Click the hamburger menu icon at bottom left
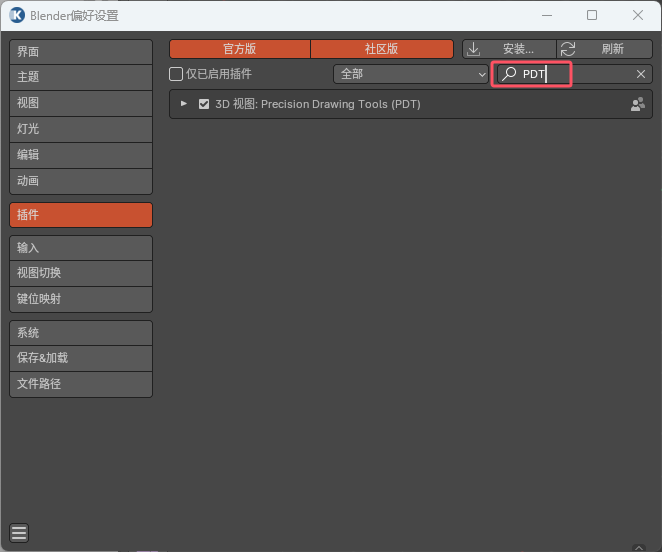The width and height of the screenshot is (662, 552). [x=20, y=532]
